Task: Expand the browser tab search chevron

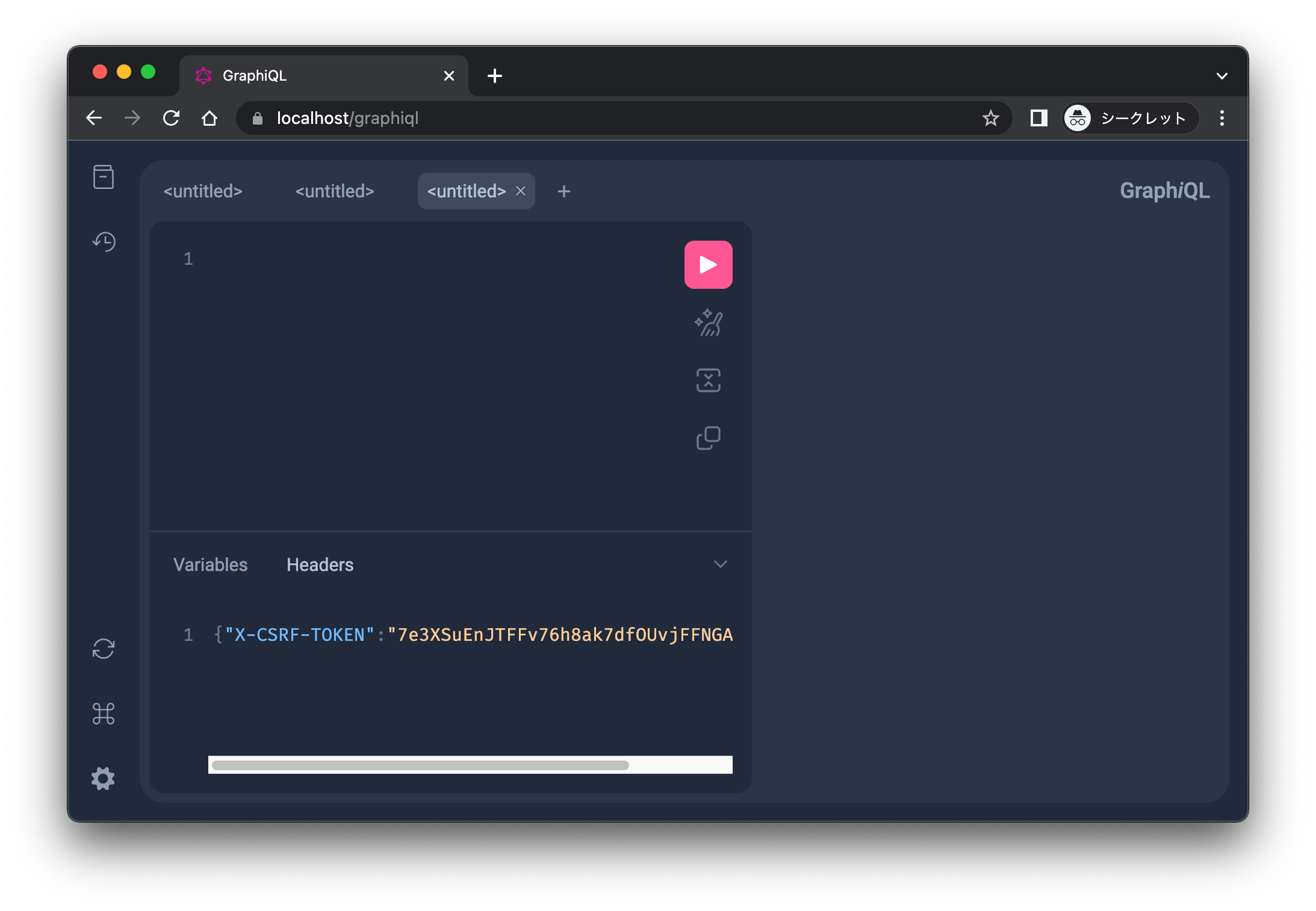Action: (x=1222, y=76)
